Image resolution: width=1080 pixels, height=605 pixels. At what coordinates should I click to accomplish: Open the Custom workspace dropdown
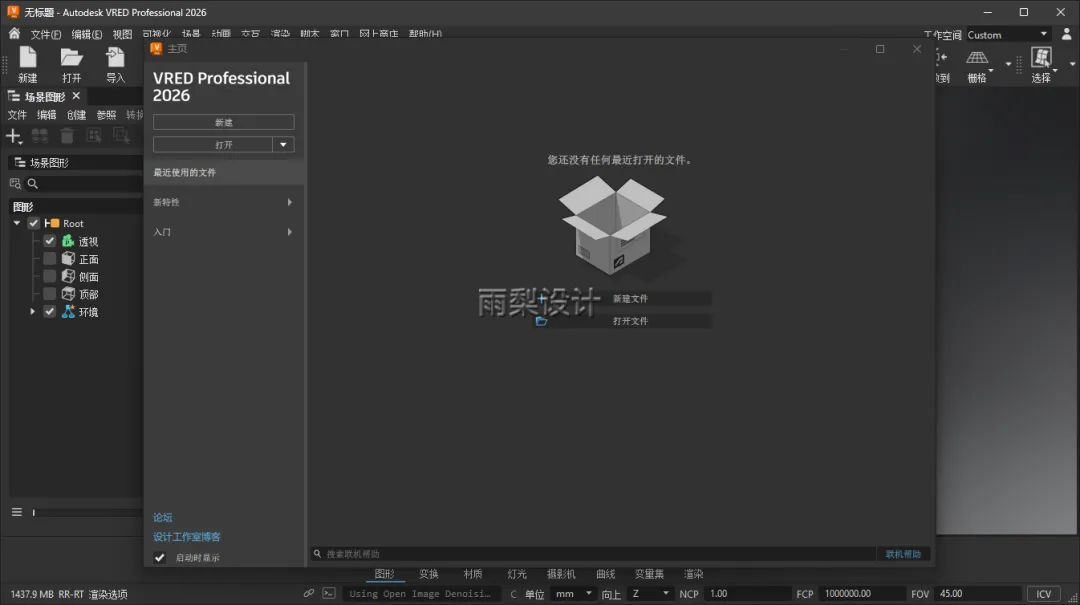click(x=1008, y=34)
